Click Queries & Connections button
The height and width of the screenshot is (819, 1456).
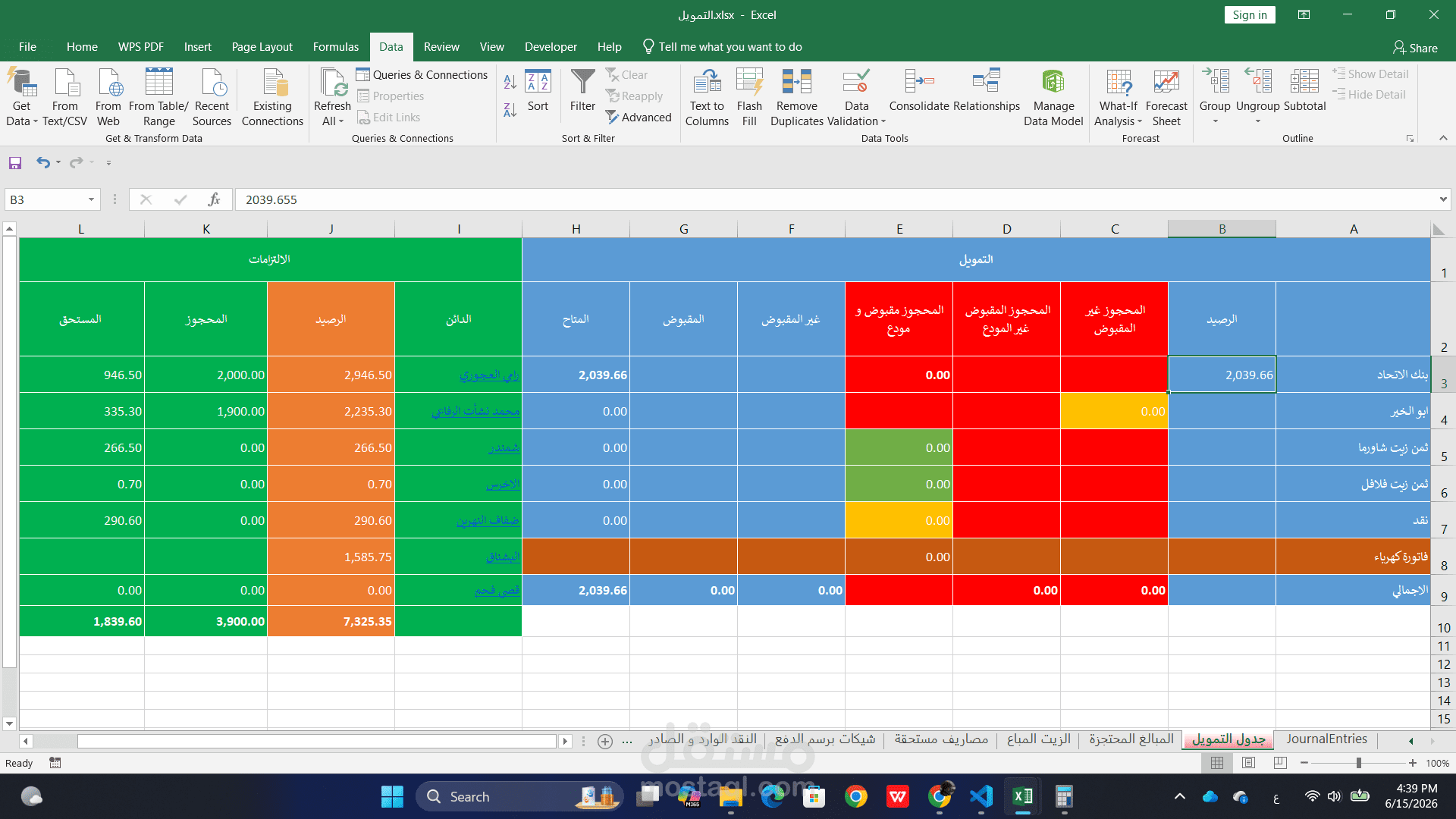tap(422, 74)
